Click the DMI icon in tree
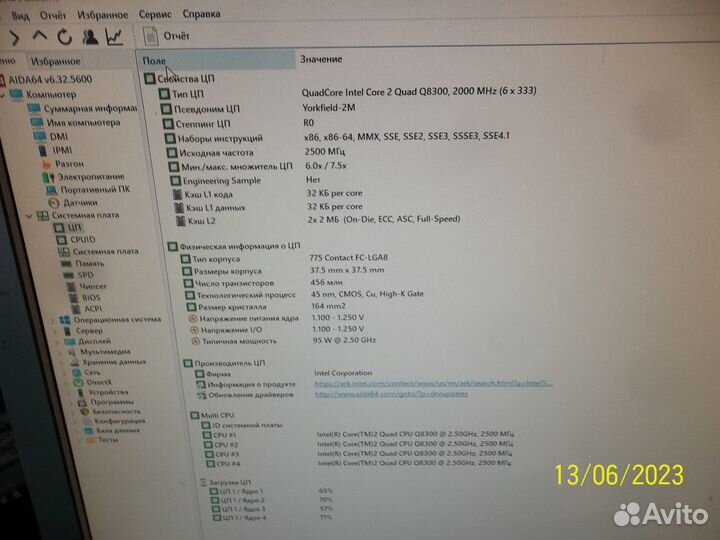Image resolution: width=720 pixels, height=540 pixels. (40, 136)
